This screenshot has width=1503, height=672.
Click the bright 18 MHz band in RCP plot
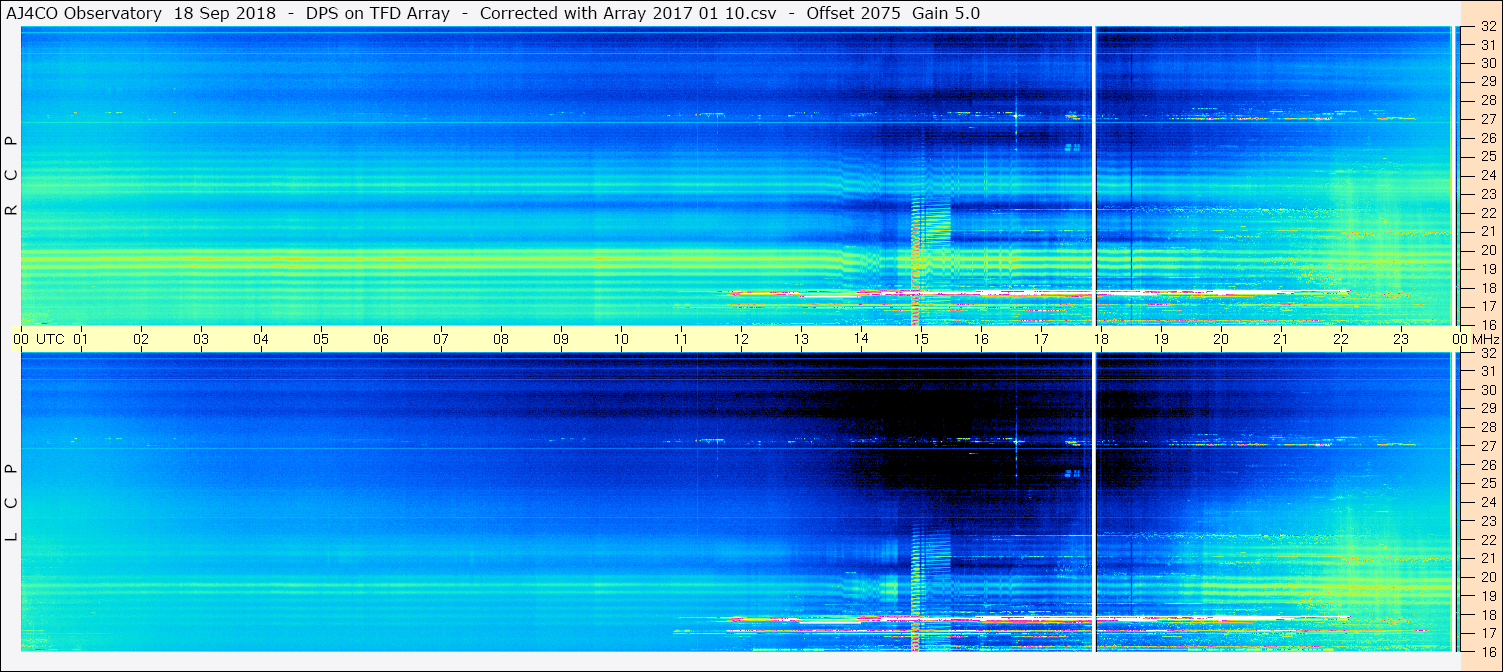pos(1040,293)
